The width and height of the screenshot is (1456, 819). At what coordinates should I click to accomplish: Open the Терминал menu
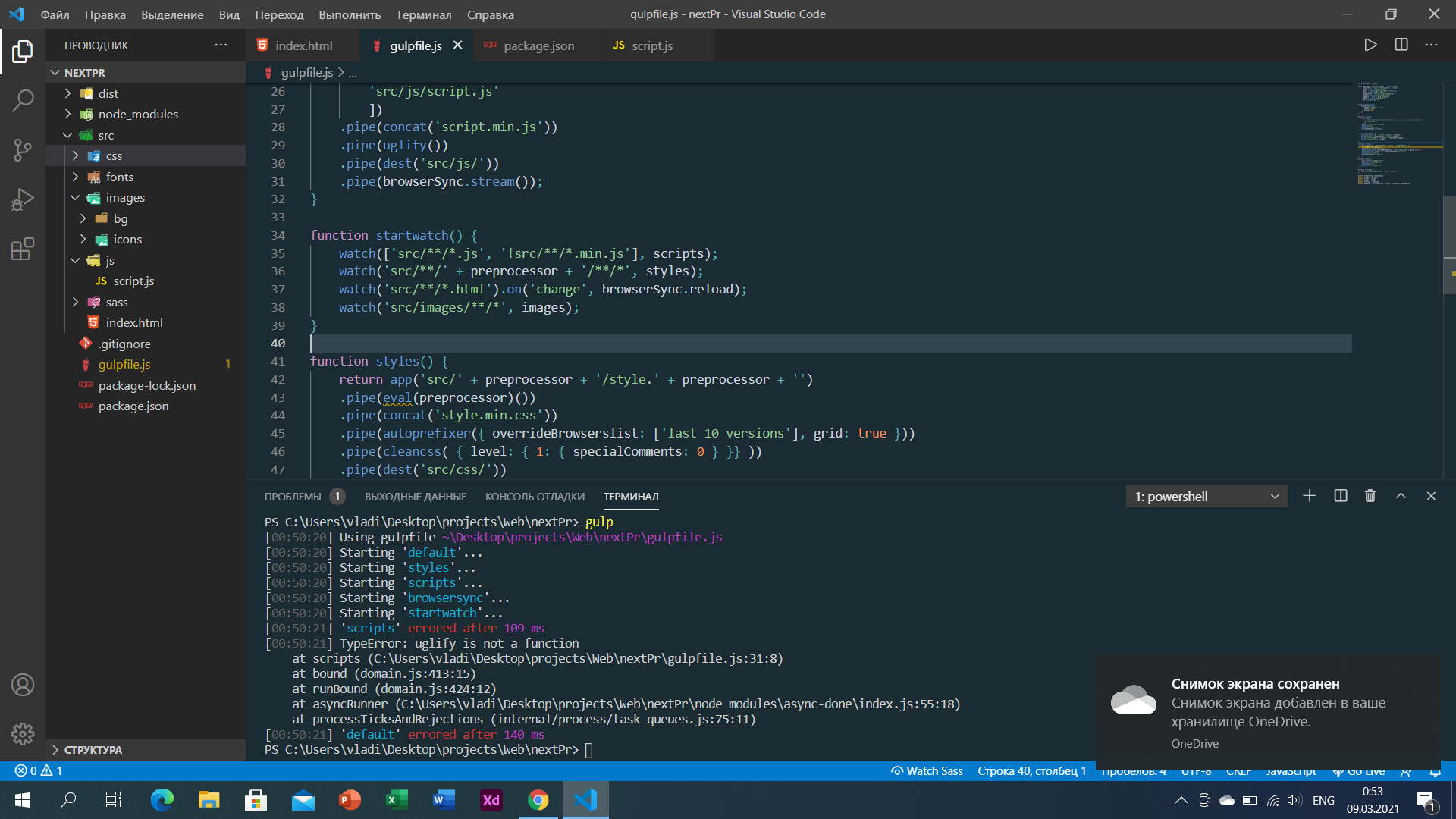tap(423, 14)
